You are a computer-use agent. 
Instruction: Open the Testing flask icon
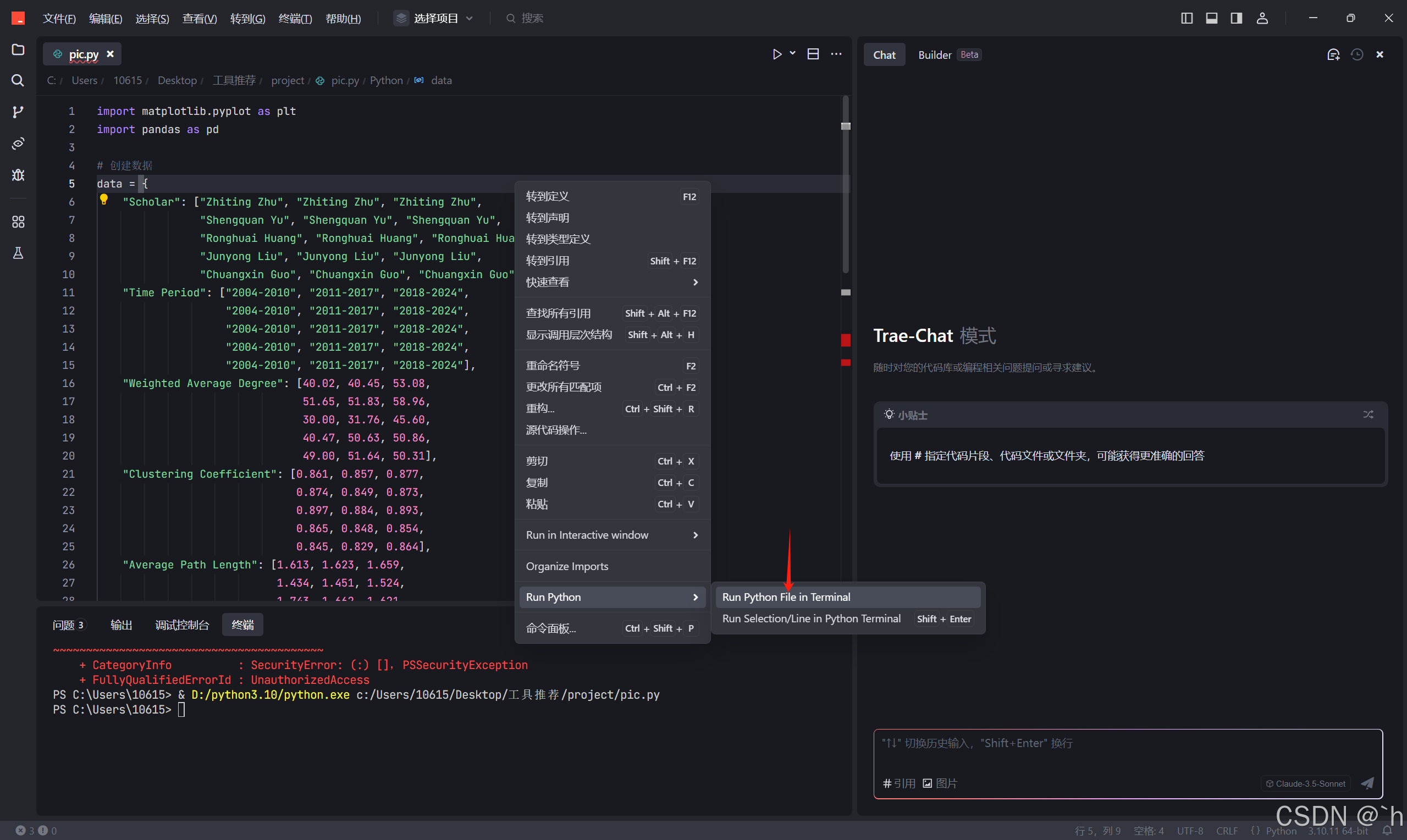pyautogui.click(x=18, y=253)
